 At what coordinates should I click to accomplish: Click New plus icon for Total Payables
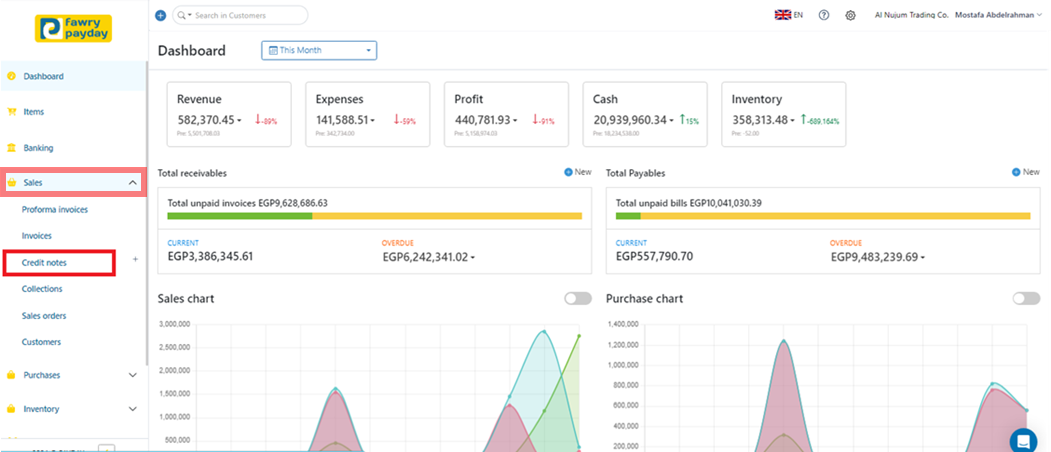[x=1016, y=172]
